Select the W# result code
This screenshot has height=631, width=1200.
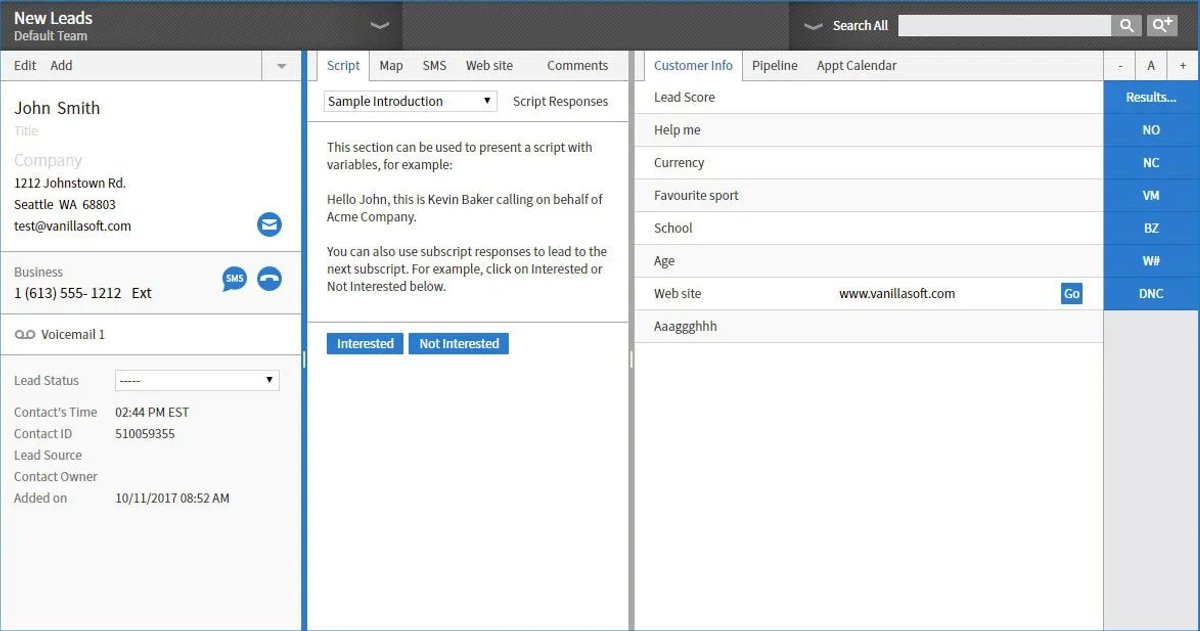coord(1151,261)
